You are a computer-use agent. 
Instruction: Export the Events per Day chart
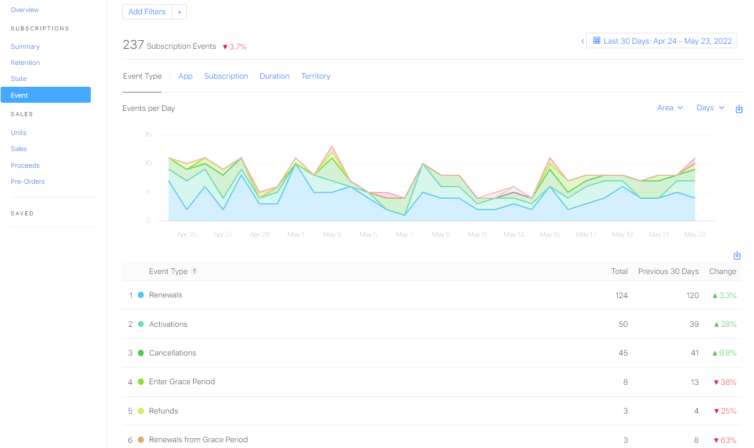pos(739,109)
